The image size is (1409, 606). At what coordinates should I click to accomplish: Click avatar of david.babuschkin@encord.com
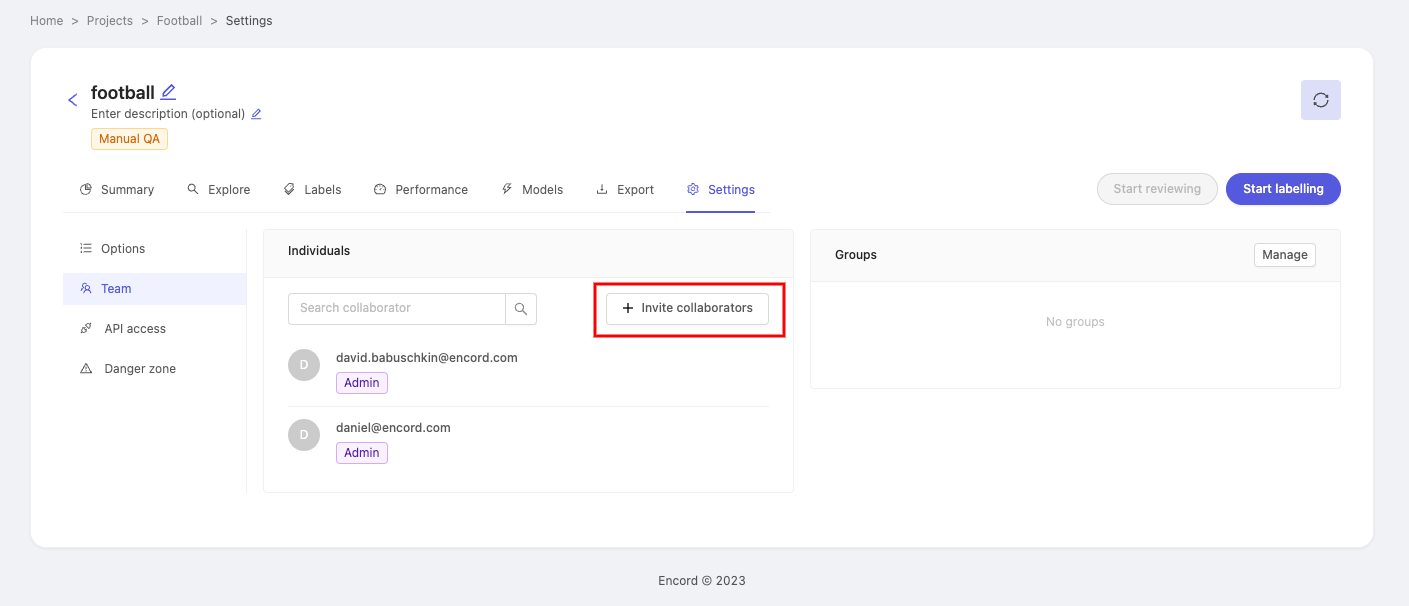(x=304, y=365)
